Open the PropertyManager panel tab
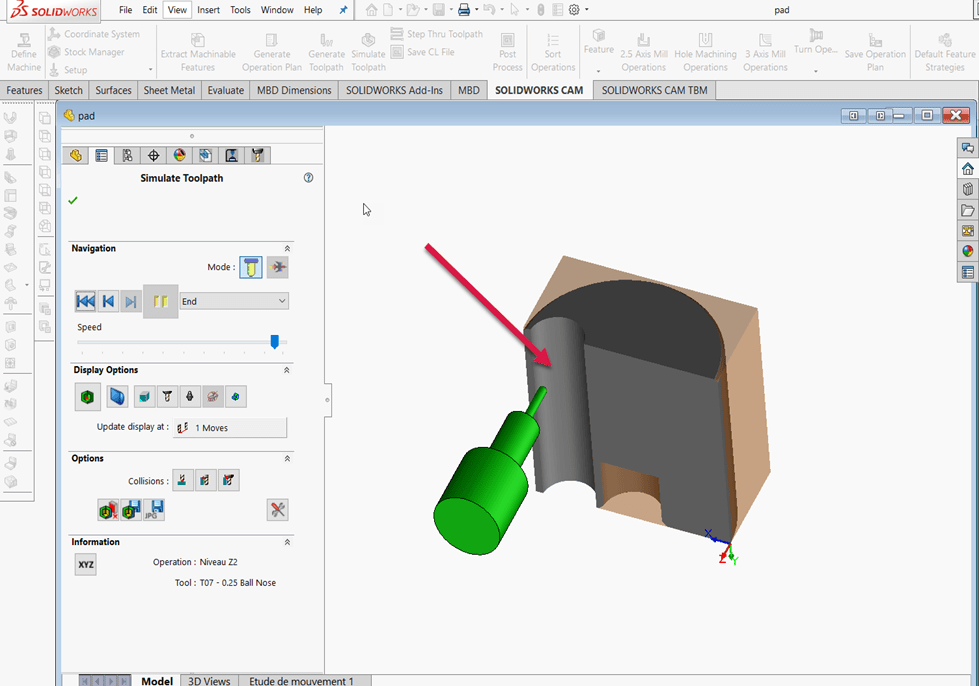979x686 pixels. tap(101, 155)
